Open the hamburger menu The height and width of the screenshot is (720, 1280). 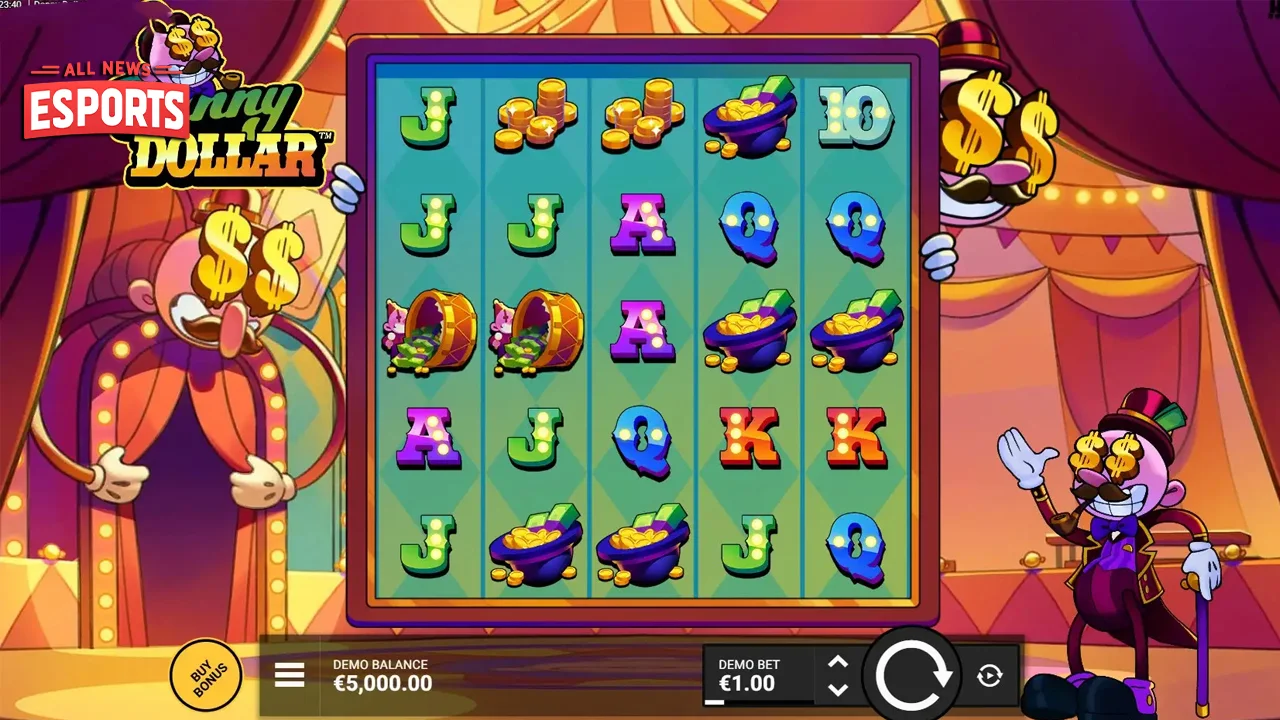[x=289, y=674]
